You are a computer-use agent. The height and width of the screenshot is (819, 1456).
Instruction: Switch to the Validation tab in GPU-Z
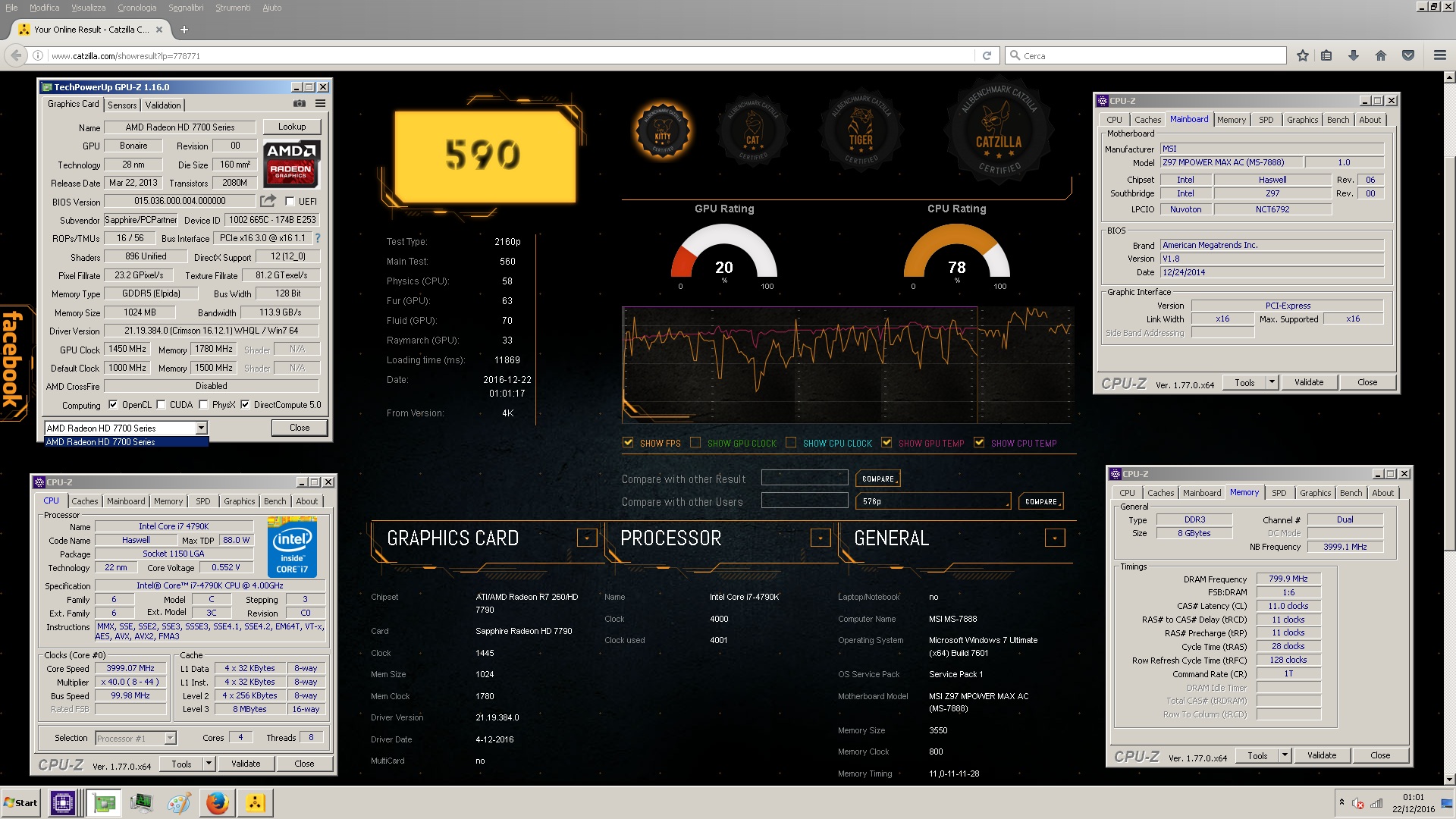coord(163,105)
